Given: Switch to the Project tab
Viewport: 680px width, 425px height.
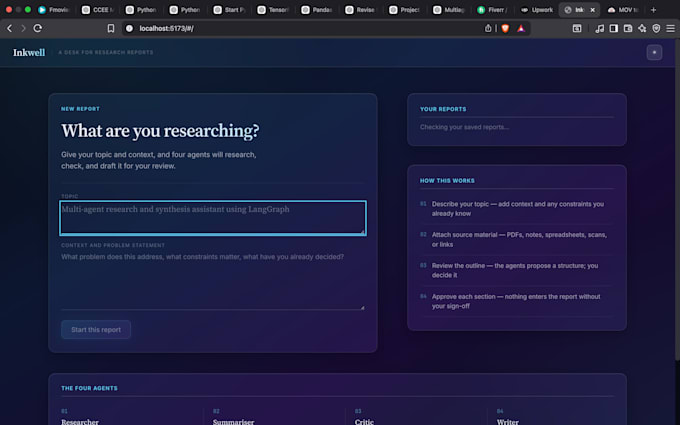Looking at the screenshot, I should (405, 10).
